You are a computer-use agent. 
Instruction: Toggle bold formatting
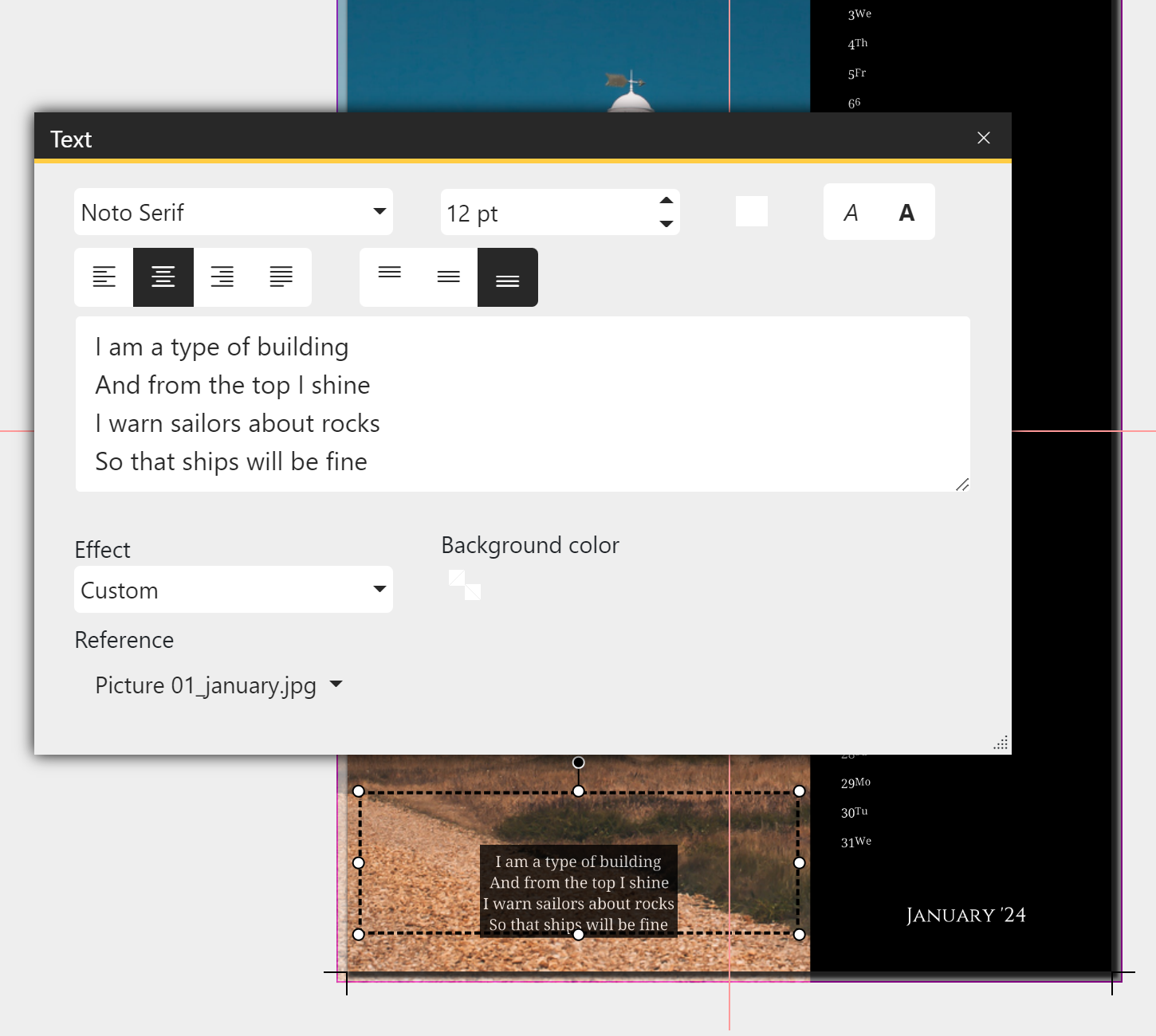(906, 212)
